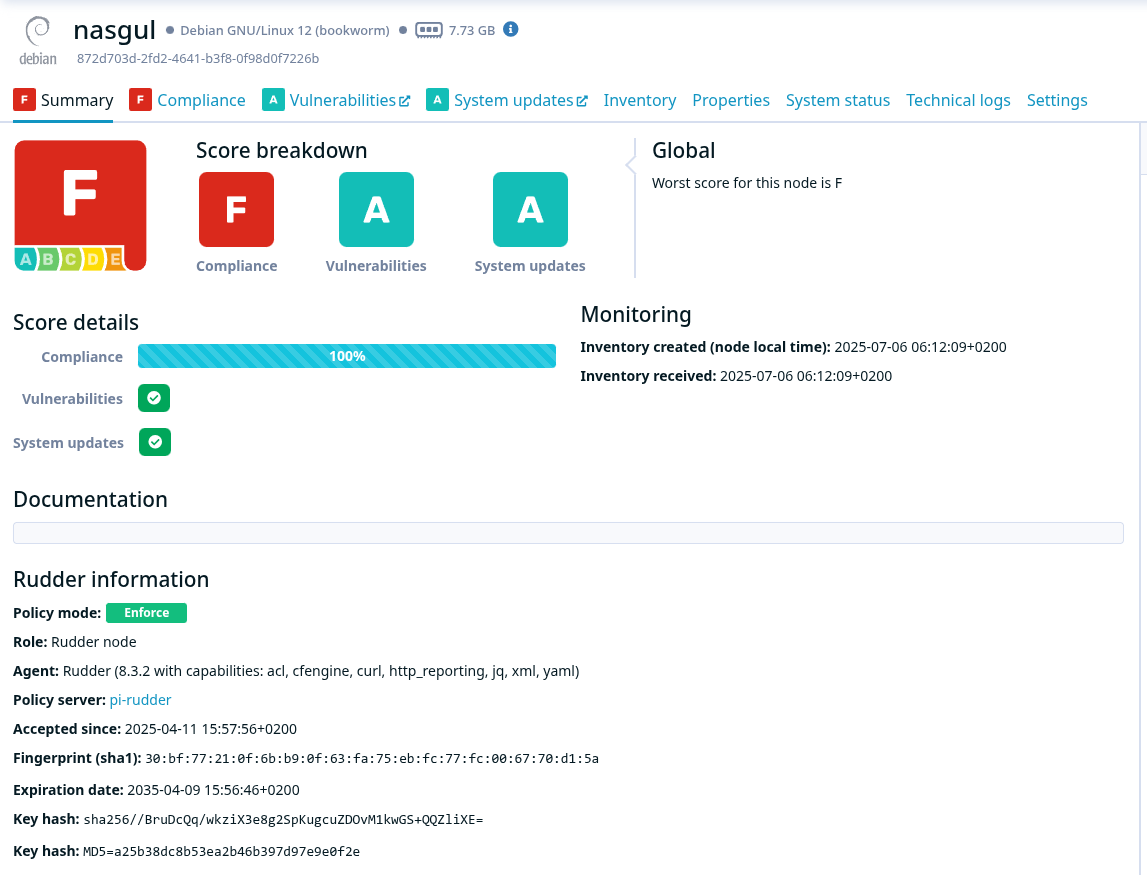This screenshot has height=875, width=1147.
Task: Click the 'Rudder node' role value
Action: (x=94, y=642)
